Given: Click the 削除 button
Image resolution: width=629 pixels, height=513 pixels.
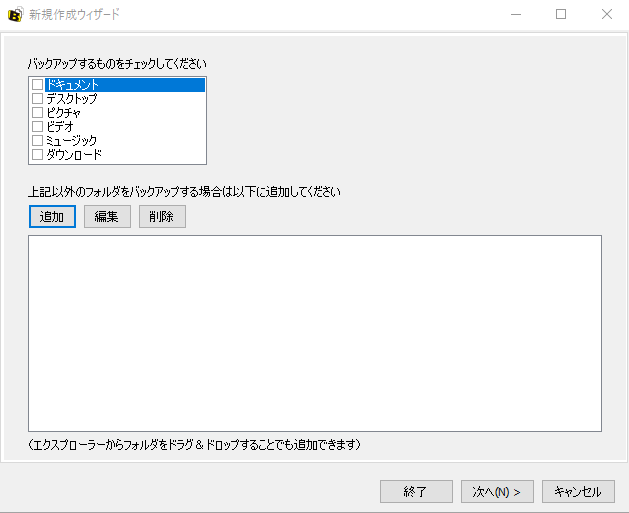Looking at the screenshot, I should pos(162,217).
